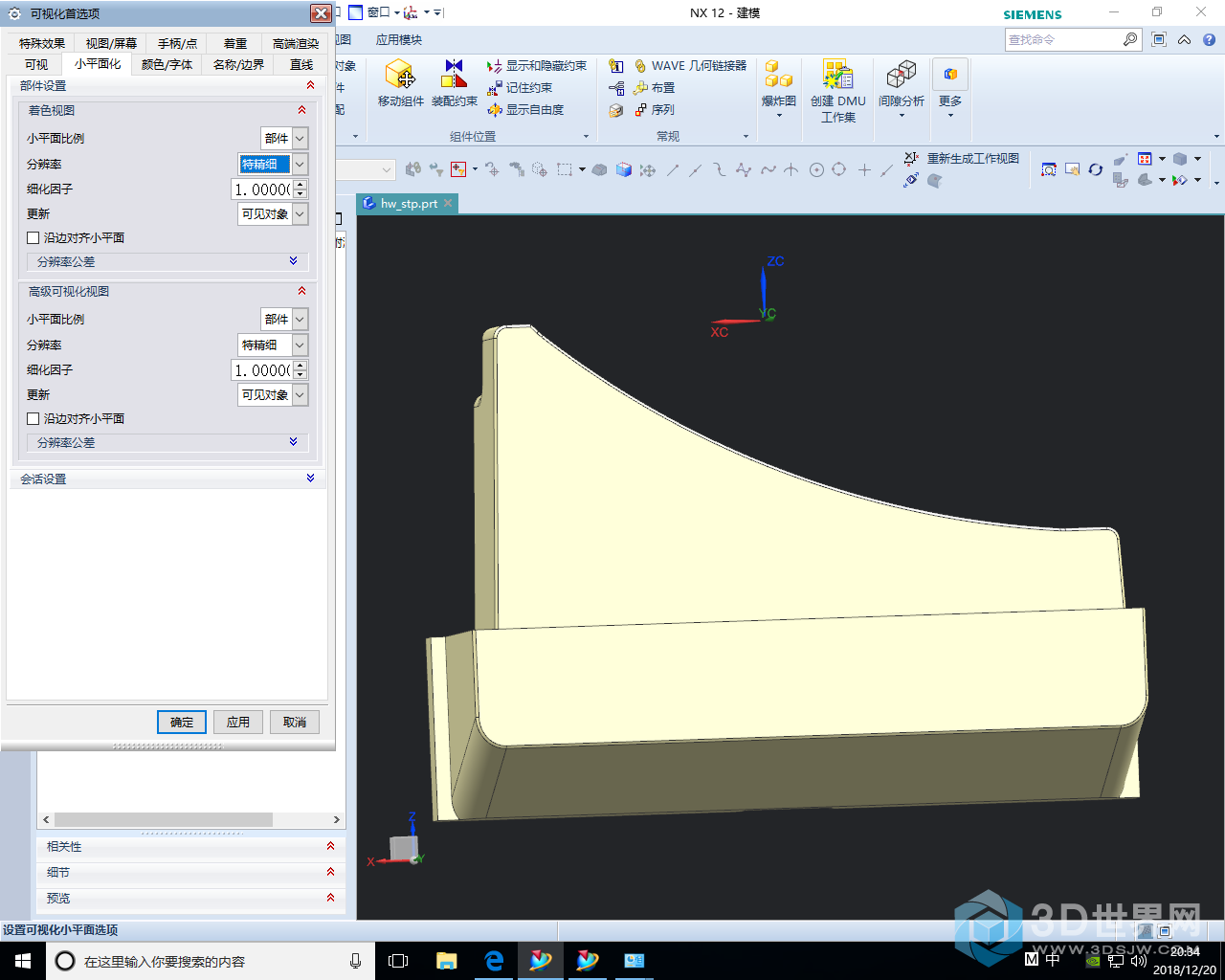Click Remember Constraints (记住约束) icon
This screenshot has height=980, width=1225.
[495, 88]
